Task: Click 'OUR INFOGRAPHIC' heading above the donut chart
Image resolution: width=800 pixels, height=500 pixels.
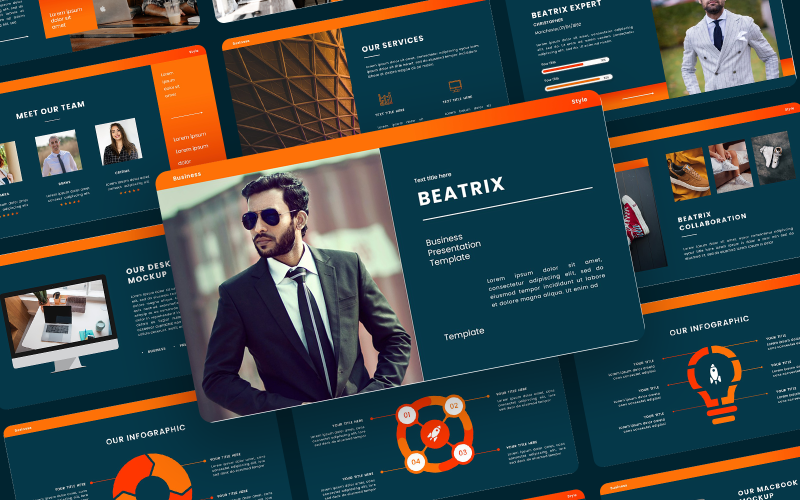Action: (x=145, y=434)
